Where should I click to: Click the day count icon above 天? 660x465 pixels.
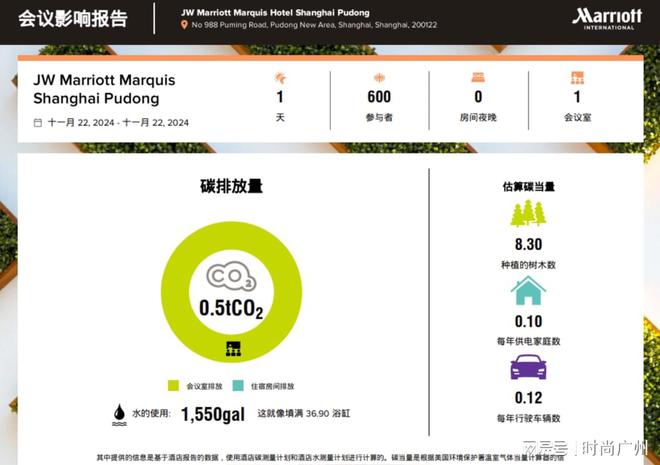pos(280,78)
